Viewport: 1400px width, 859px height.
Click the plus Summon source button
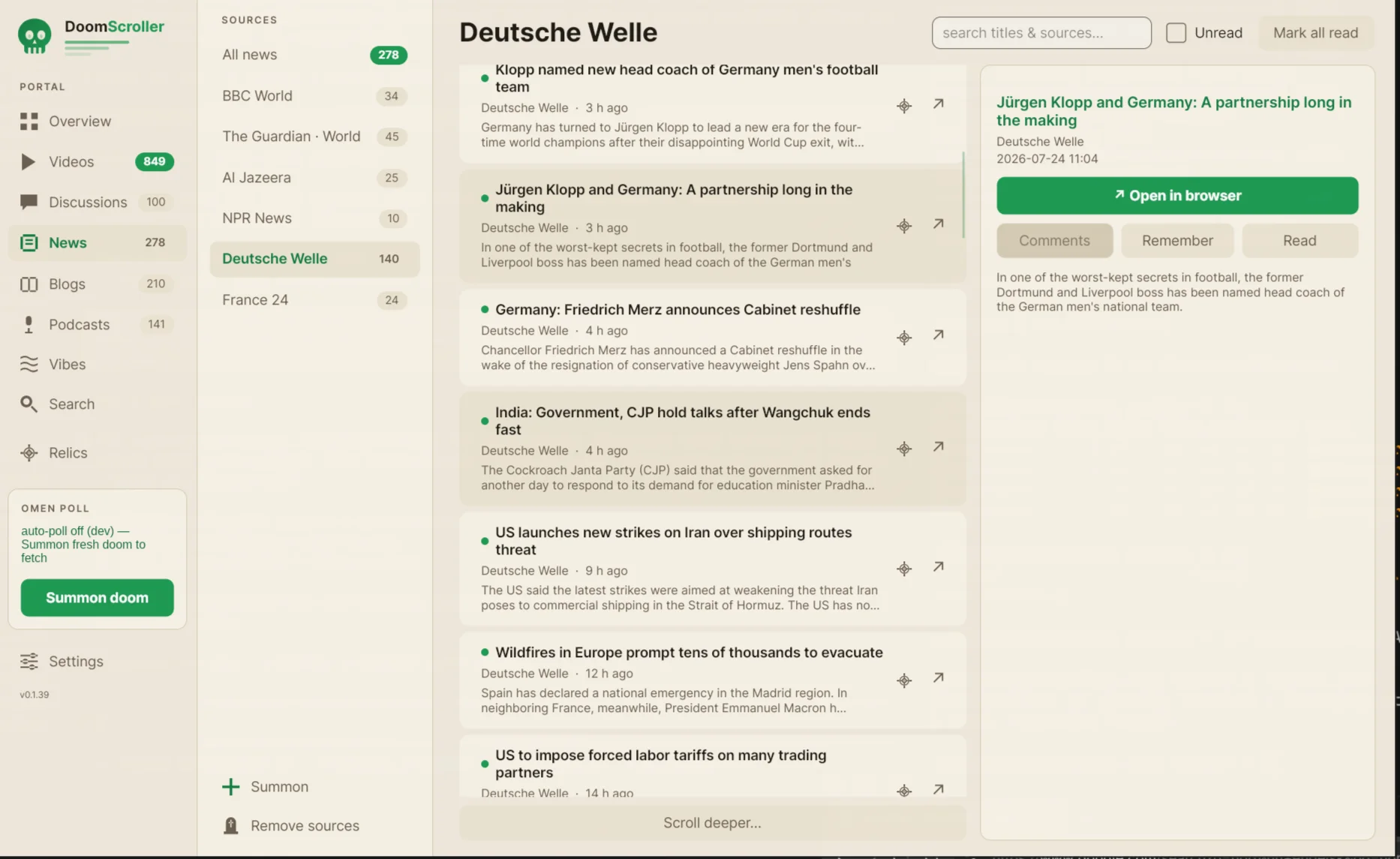pos(266,787)
